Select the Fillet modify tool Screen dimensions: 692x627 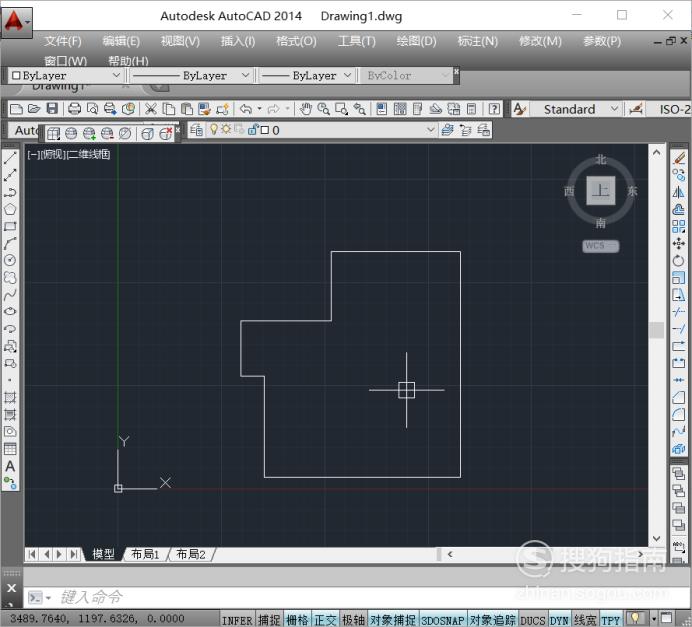[x=679, y=414]
